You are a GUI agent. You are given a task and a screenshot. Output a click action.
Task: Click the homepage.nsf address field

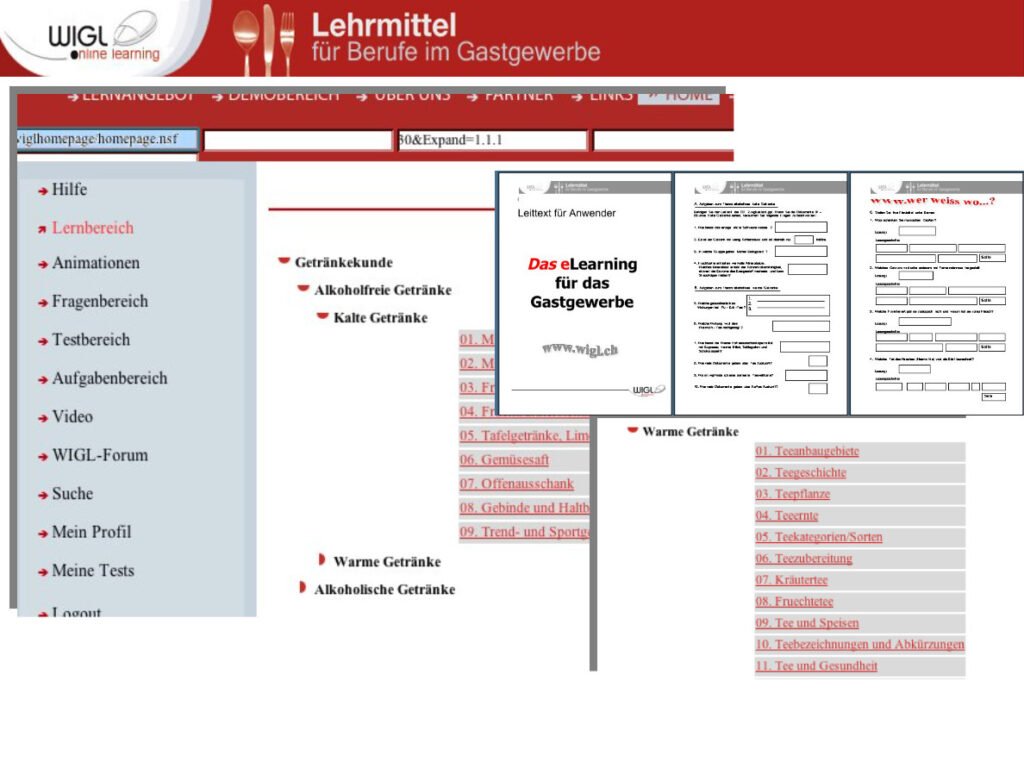pyautogui.click(x=106, y=139)
